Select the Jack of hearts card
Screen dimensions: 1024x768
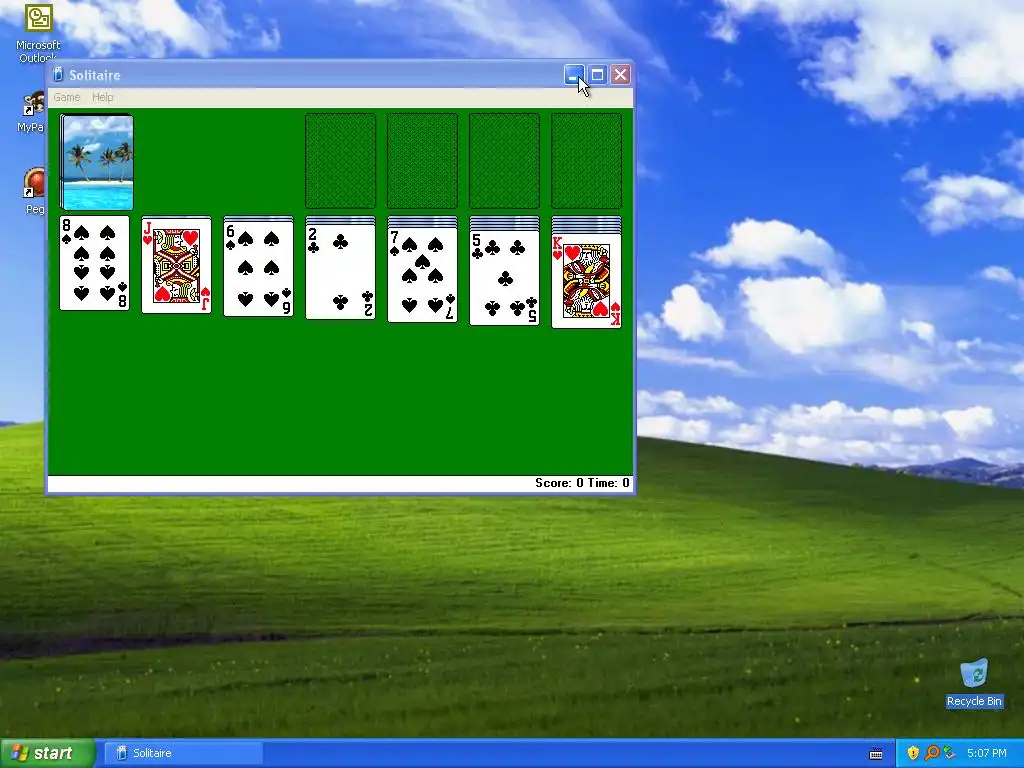176,265
